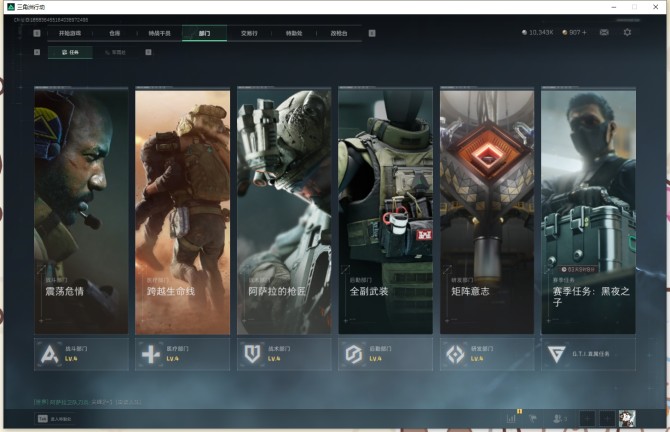Switch to the 仓库 tab

point(115,33)
